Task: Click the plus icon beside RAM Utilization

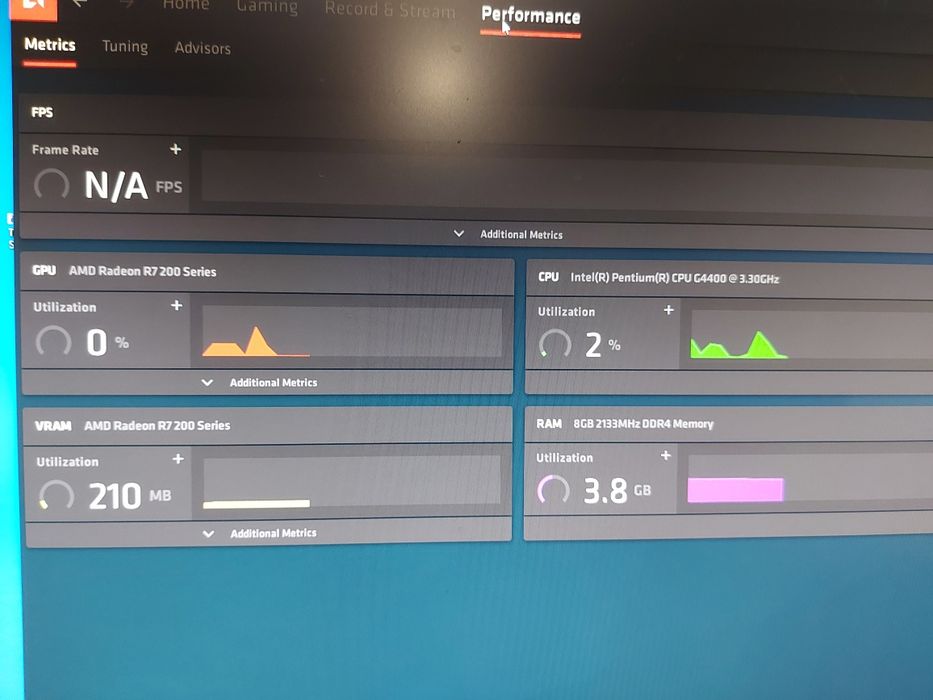Action: tap(666, 455)
